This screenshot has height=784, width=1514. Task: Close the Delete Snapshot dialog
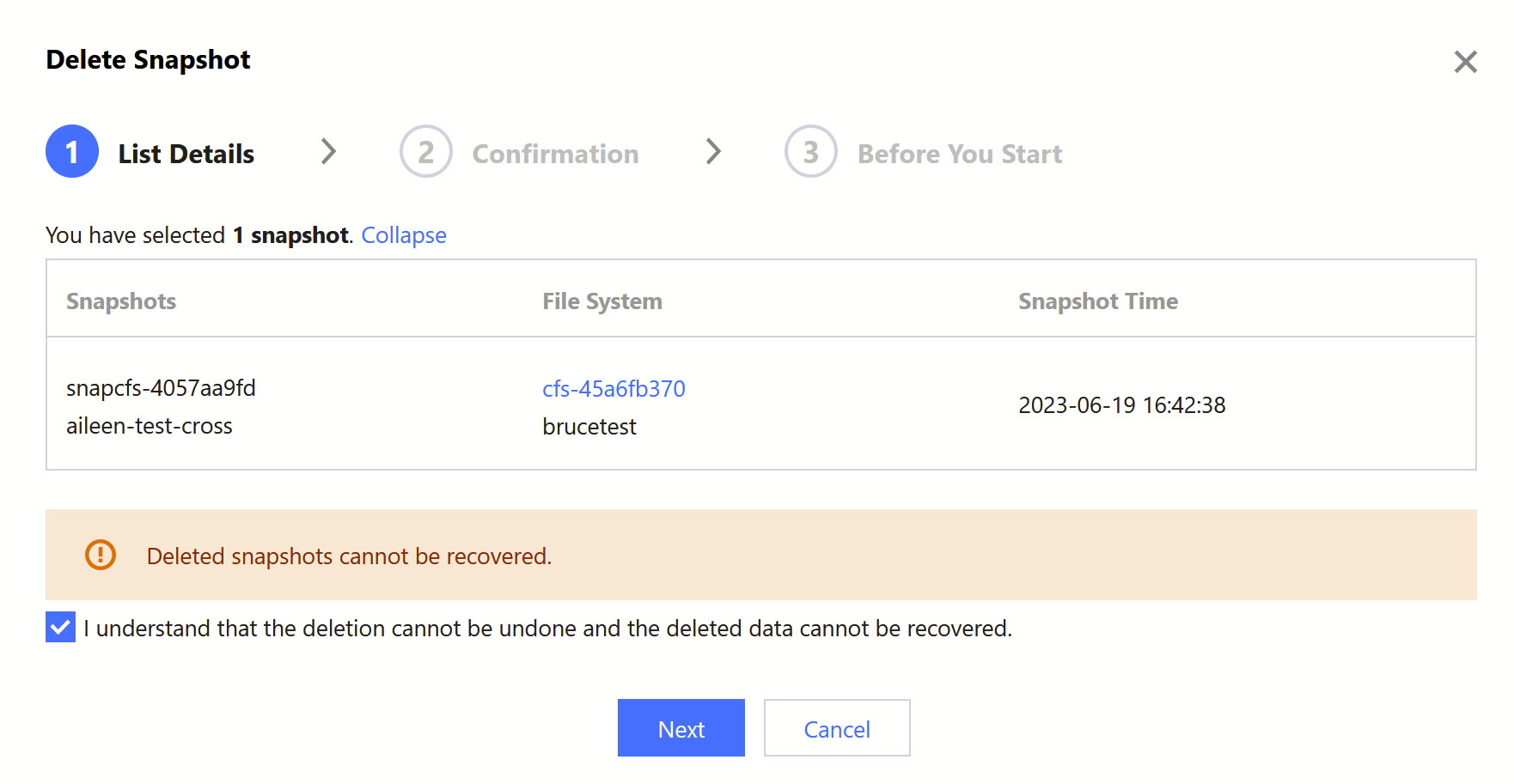1465,62
